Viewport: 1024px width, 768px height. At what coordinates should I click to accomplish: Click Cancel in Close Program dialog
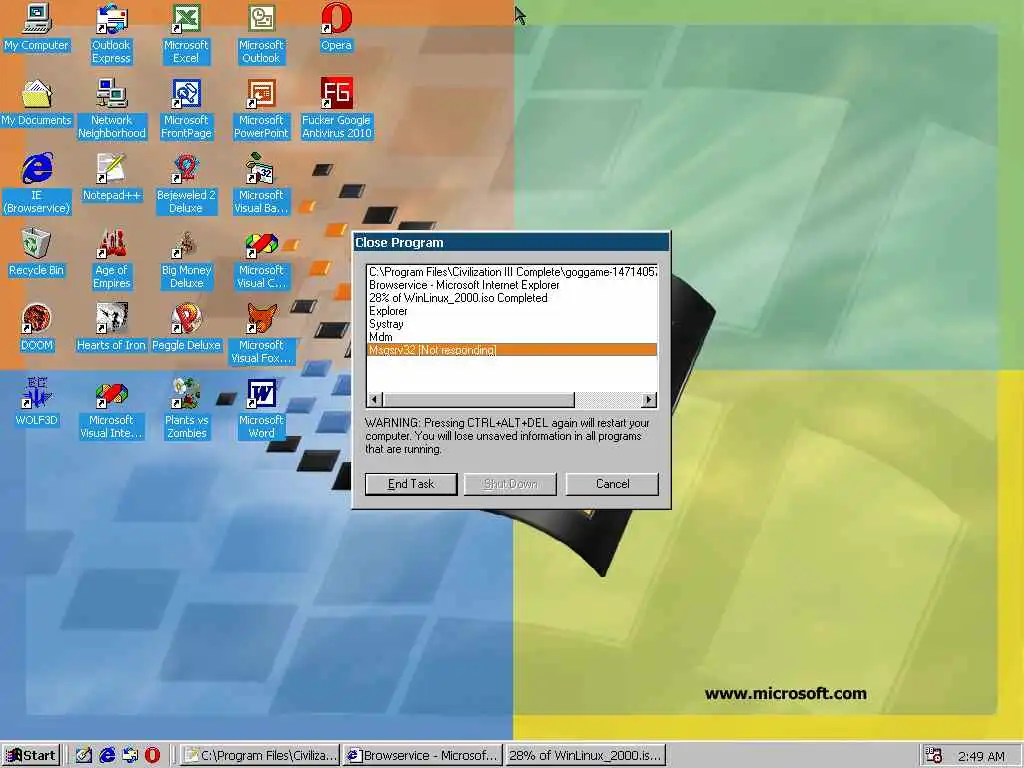pos(612,484)
